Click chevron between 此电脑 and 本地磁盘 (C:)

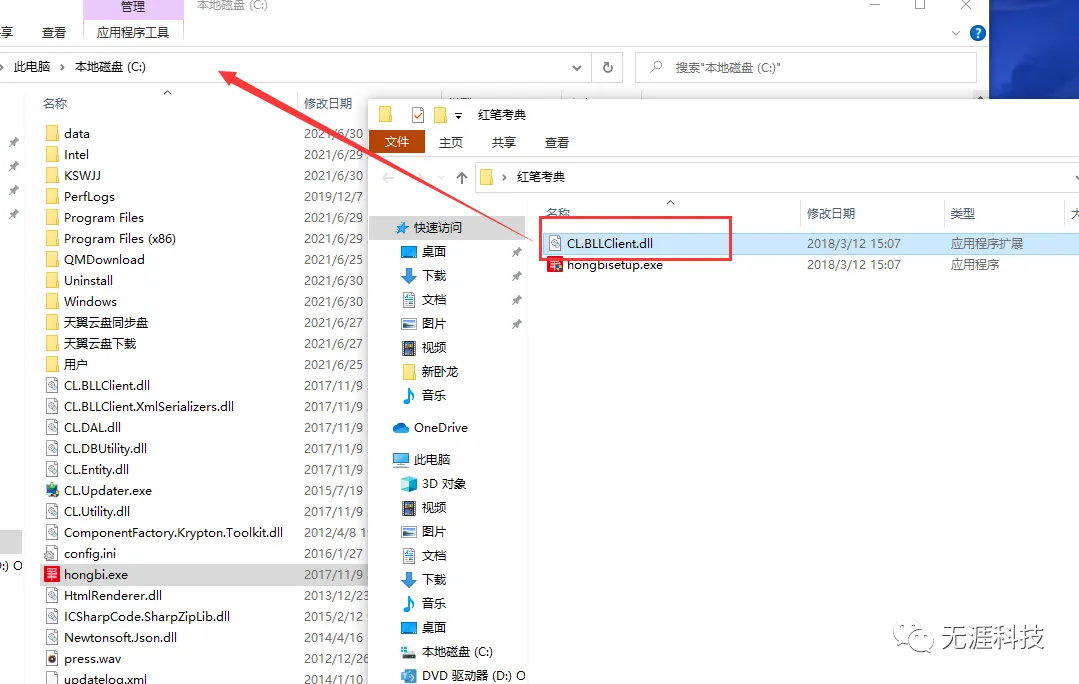coord(62,67)
